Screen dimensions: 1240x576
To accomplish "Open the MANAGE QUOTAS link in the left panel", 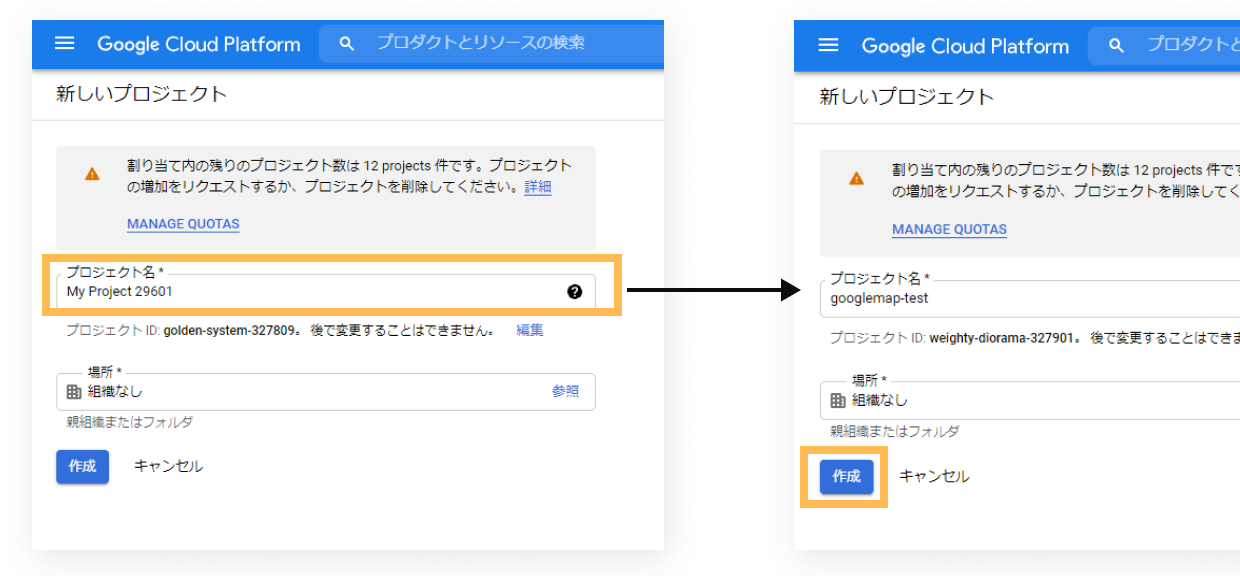I will click(183, 224).
